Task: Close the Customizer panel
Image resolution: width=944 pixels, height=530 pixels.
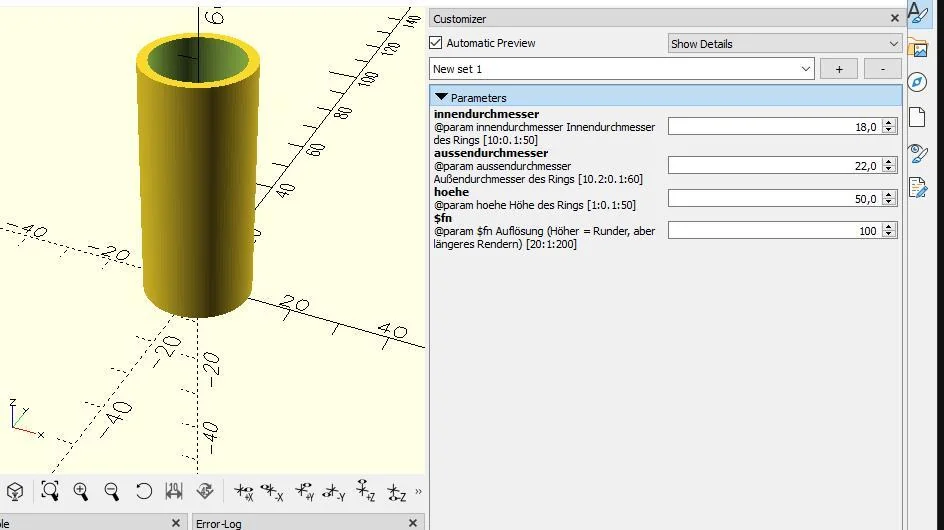Action: tap(894, 18)
